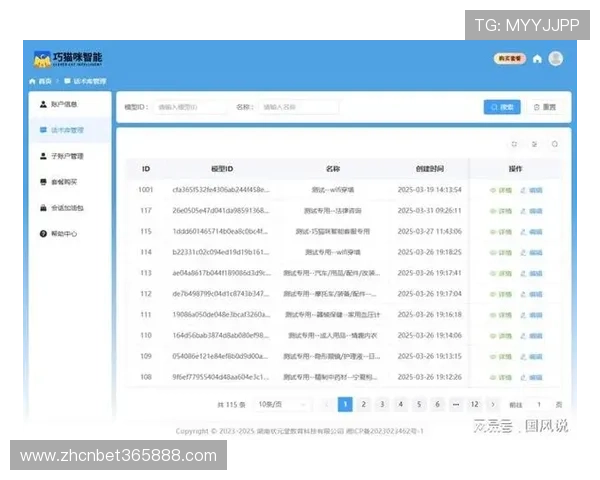Click 编辑 for row ID 112

pyautogui.click(x=532, y=294)
